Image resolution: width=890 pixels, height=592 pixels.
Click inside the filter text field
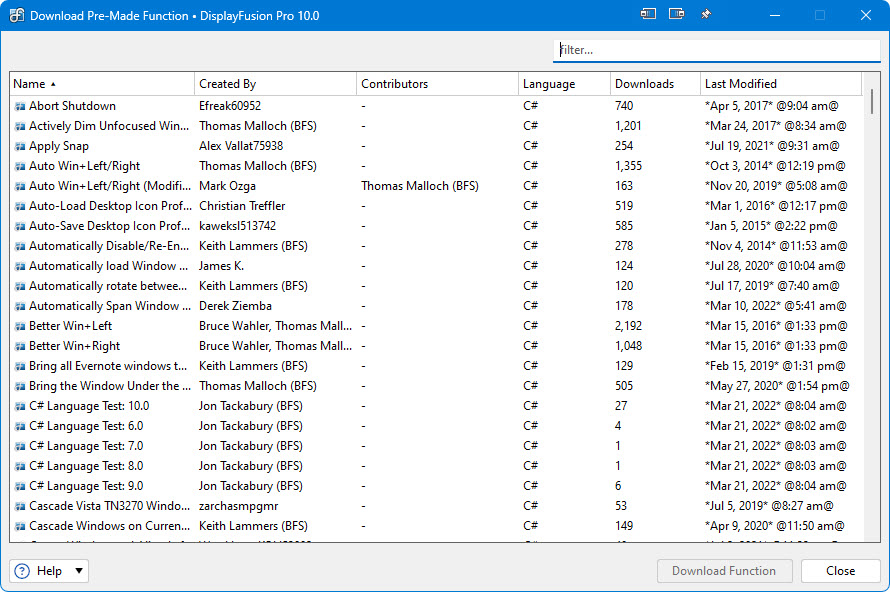click(x=715, y=50)
